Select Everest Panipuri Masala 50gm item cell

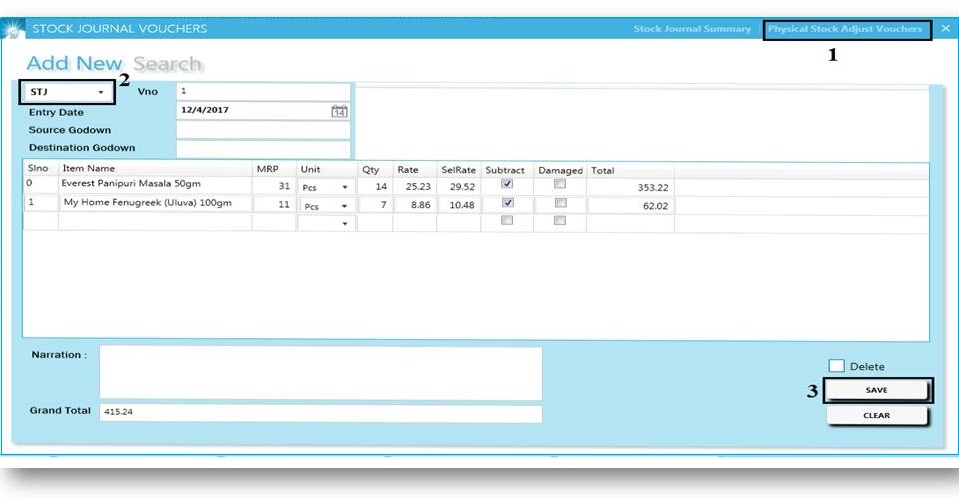coord(155,184)
